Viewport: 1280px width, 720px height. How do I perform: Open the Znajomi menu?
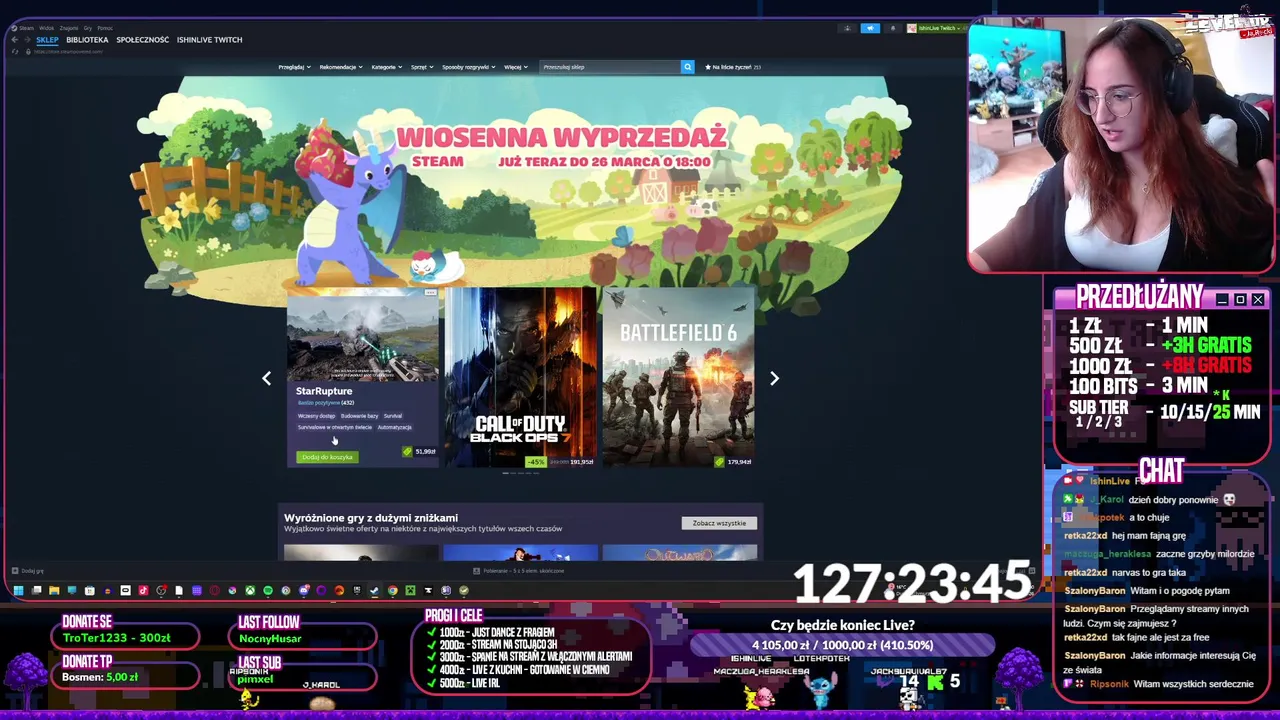(x=69, y=28)
